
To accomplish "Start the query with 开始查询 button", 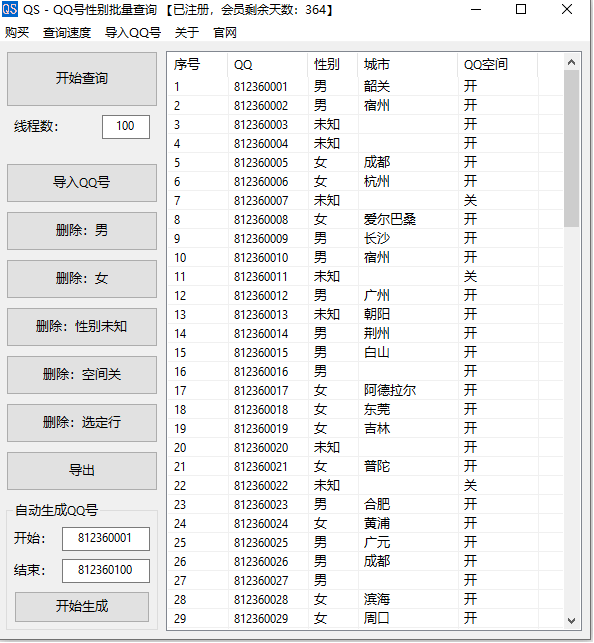I will point(82,78).
